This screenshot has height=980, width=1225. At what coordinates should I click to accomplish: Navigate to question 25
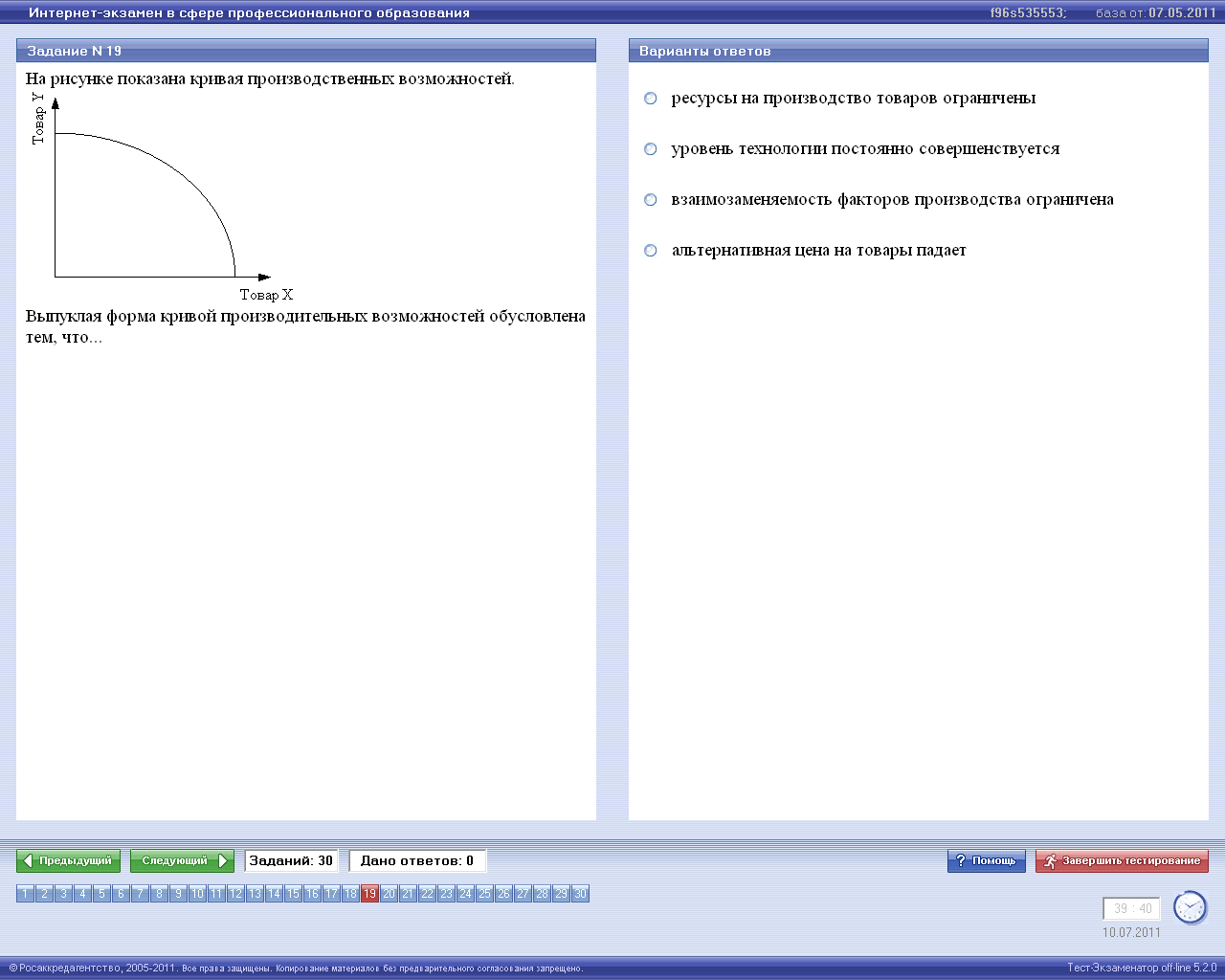click(x=484, y=894)
